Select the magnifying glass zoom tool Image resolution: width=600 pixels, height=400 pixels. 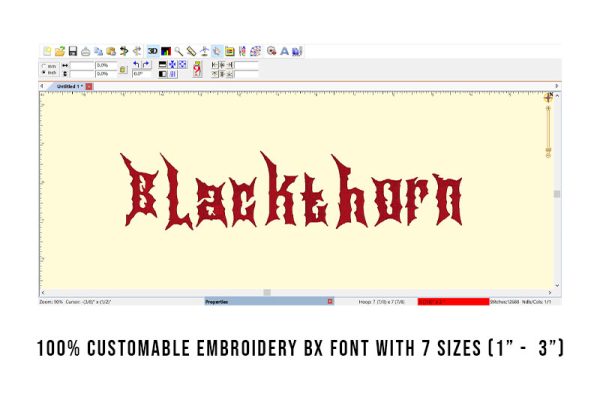pyautogui.click(x=179, y=51)
